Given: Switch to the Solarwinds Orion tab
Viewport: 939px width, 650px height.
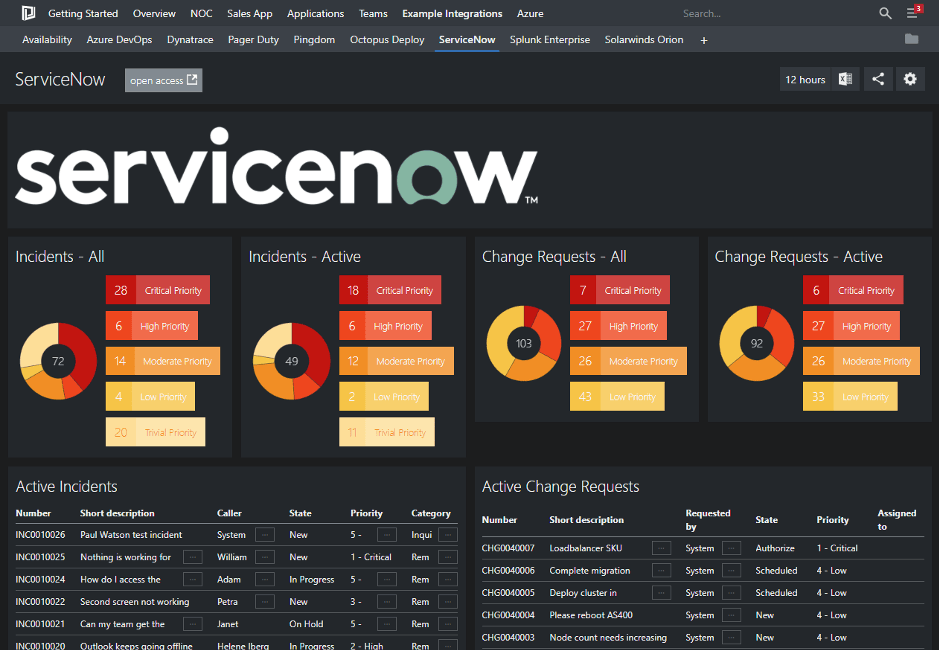Looking at the screenshot, I should point(644,40).
